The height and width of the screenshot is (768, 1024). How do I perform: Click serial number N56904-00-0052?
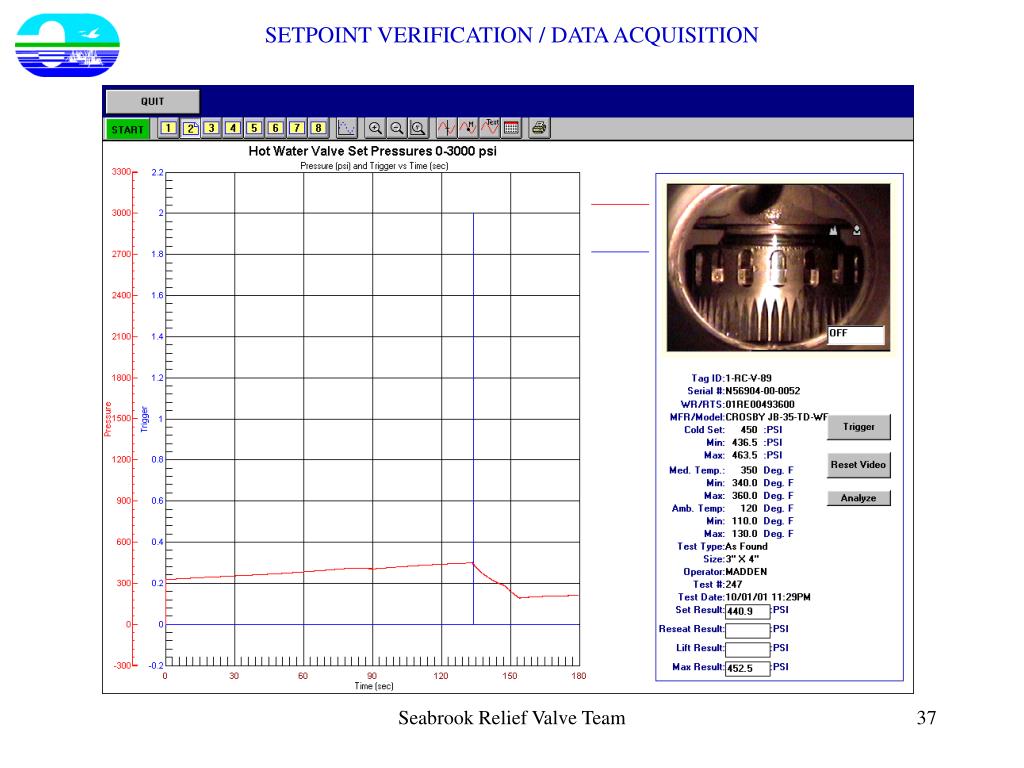click(x=763, y=391)
